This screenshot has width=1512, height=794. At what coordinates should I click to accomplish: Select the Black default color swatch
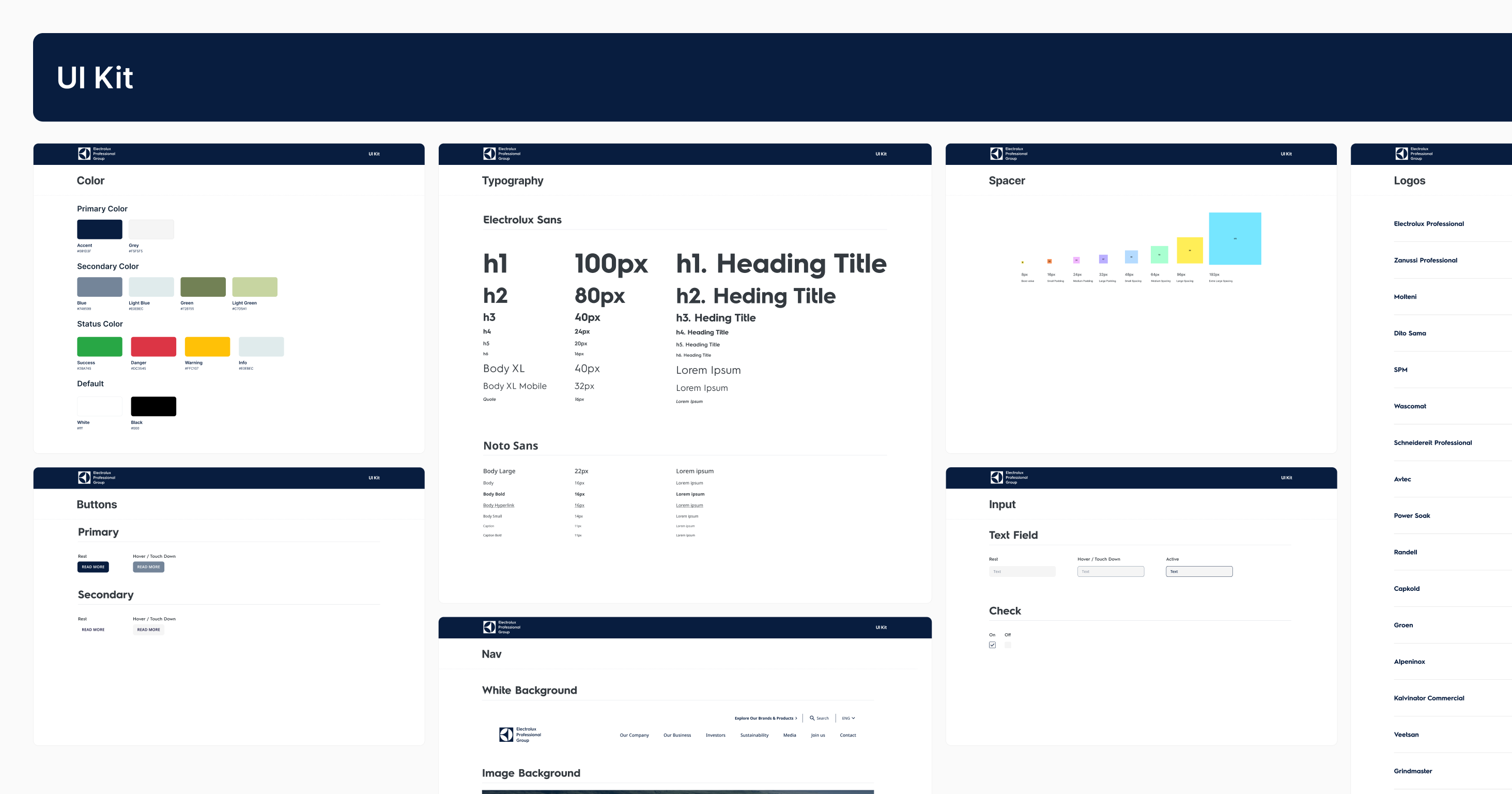[x=154, y=406]
